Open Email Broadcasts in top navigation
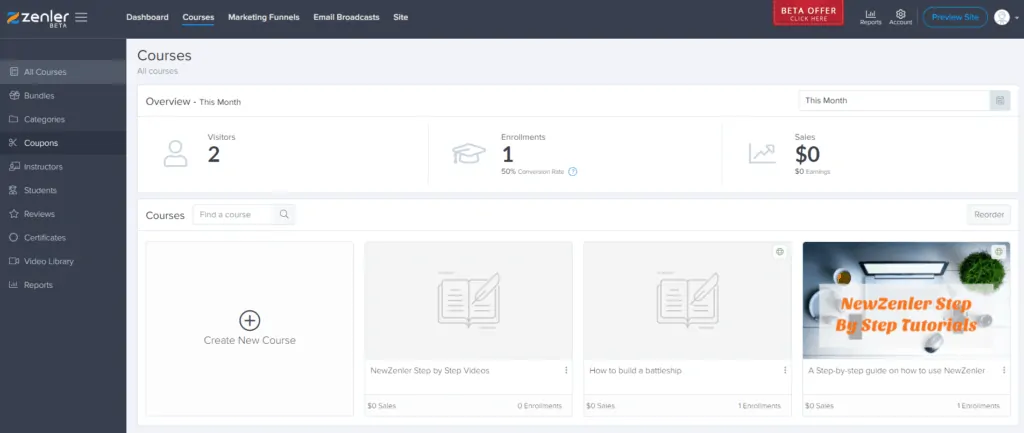Viewport: 1024px width, 433px height. [x=346, y=17]
